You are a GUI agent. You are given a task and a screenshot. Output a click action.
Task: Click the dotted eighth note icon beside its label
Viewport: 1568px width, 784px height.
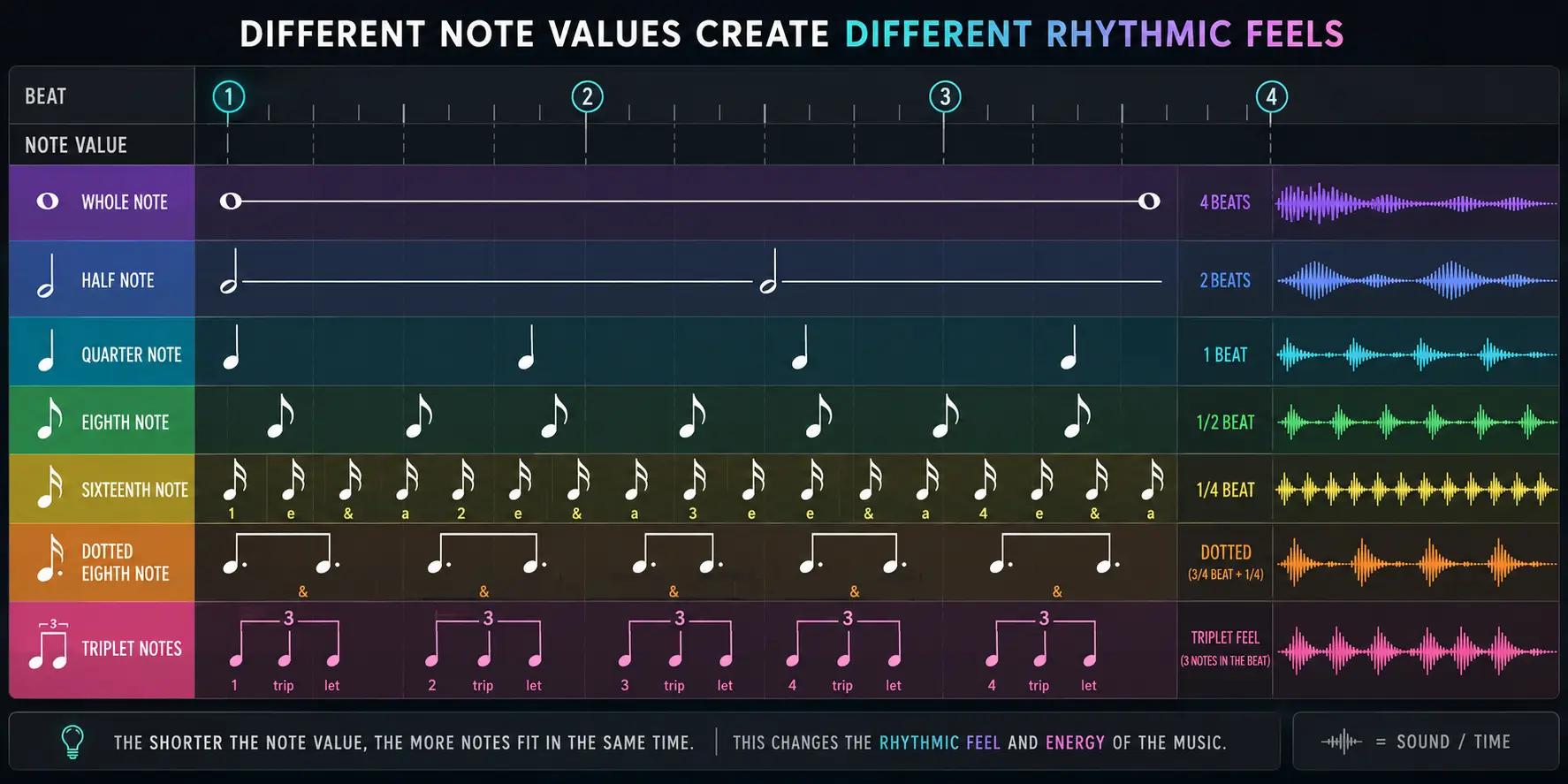pos(49,559)
